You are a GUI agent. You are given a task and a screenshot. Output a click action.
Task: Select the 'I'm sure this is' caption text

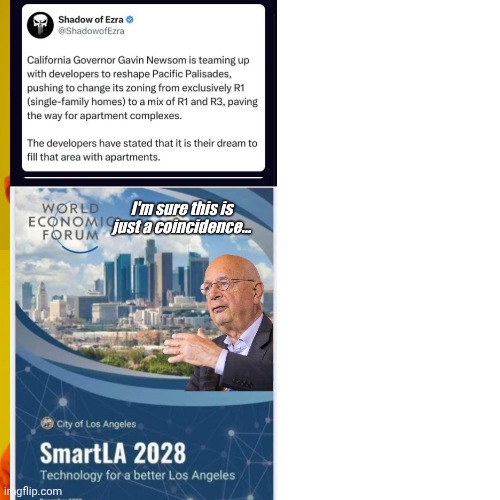(x=182, y=209)
